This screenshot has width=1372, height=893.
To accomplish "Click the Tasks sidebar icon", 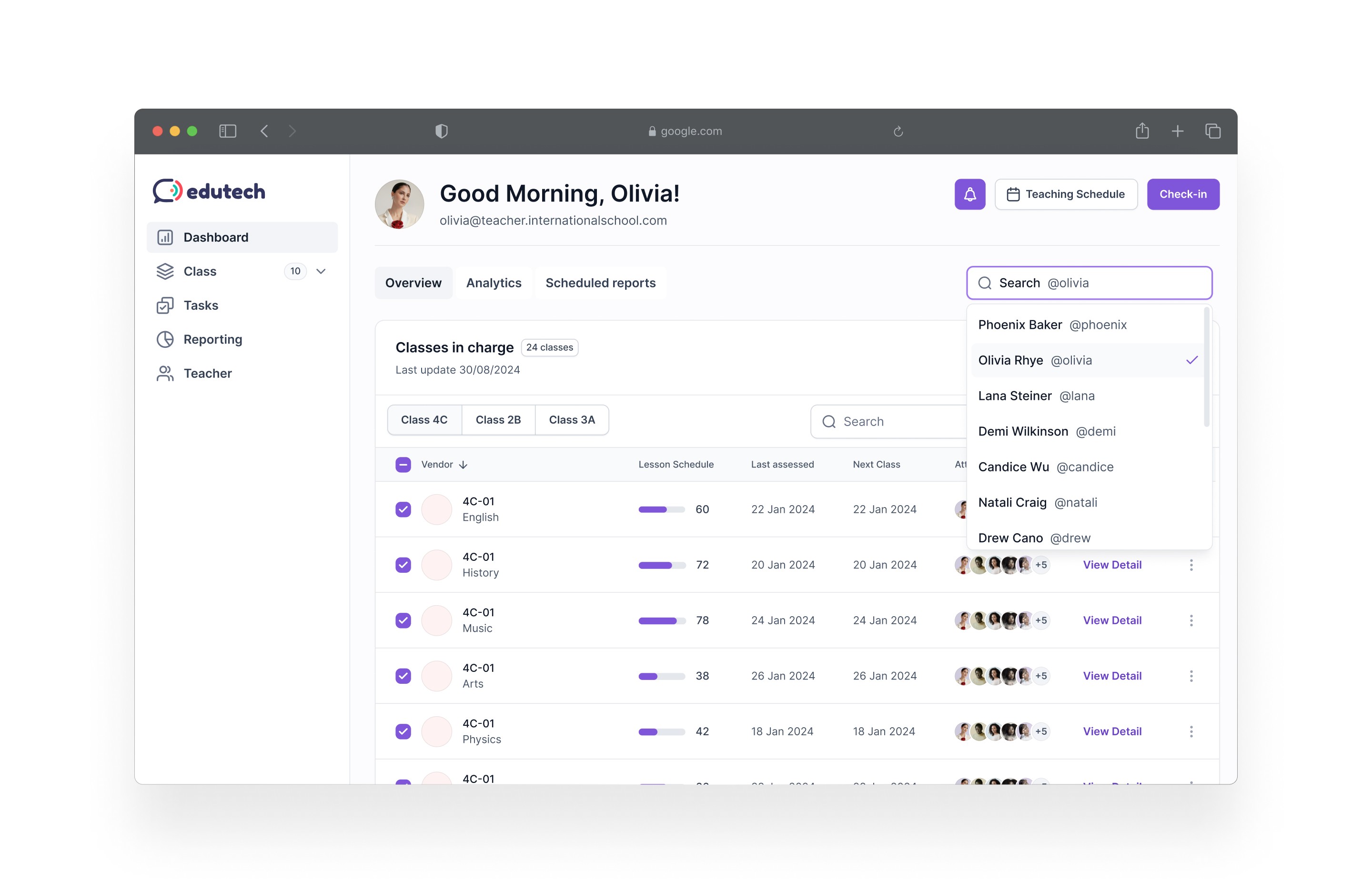I will point(165,305).
